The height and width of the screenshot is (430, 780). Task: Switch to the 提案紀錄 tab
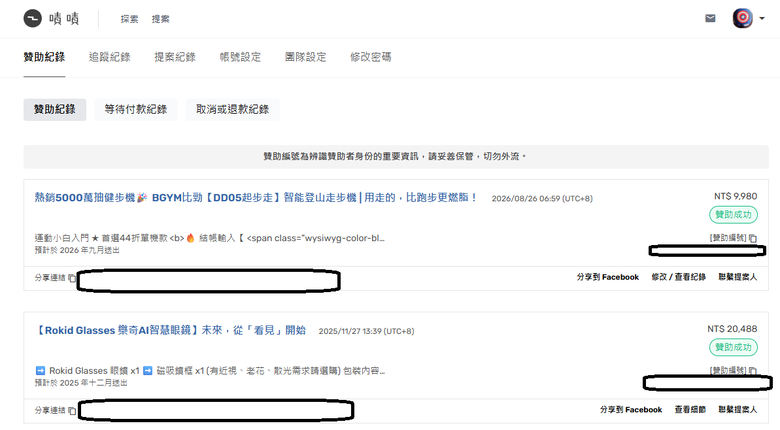click(175, 57)
